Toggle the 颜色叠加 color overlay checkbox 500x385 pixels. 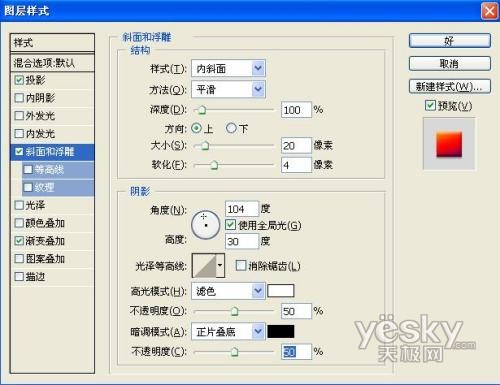pyautogui.click(x=19, y=223)
